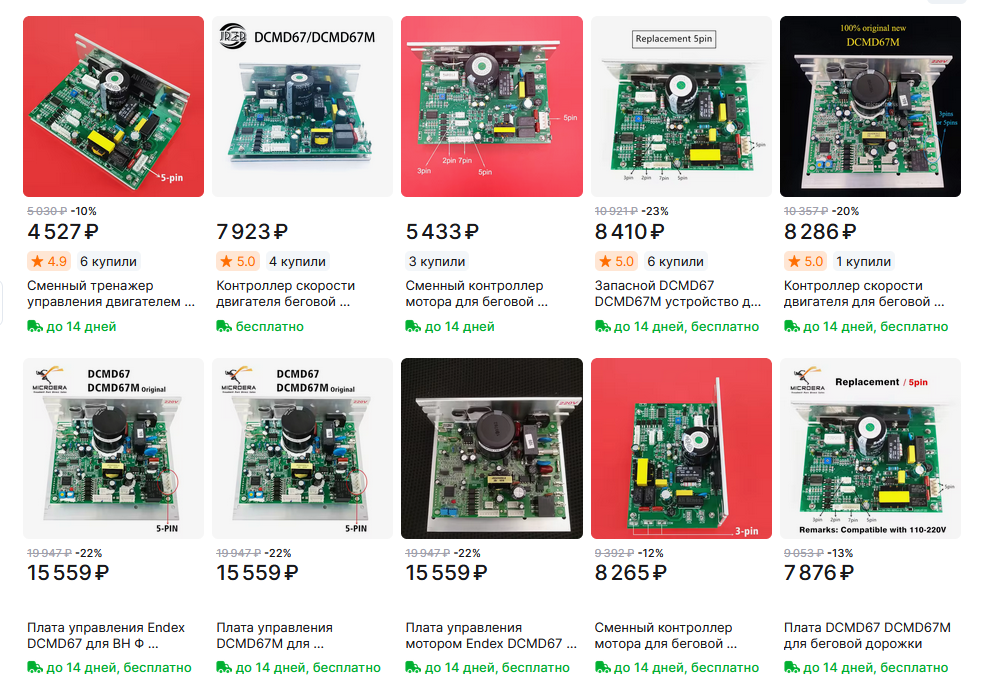Click the star rating on 8 410 ₽ product
The image size is (984, 678).
point(616,261)
